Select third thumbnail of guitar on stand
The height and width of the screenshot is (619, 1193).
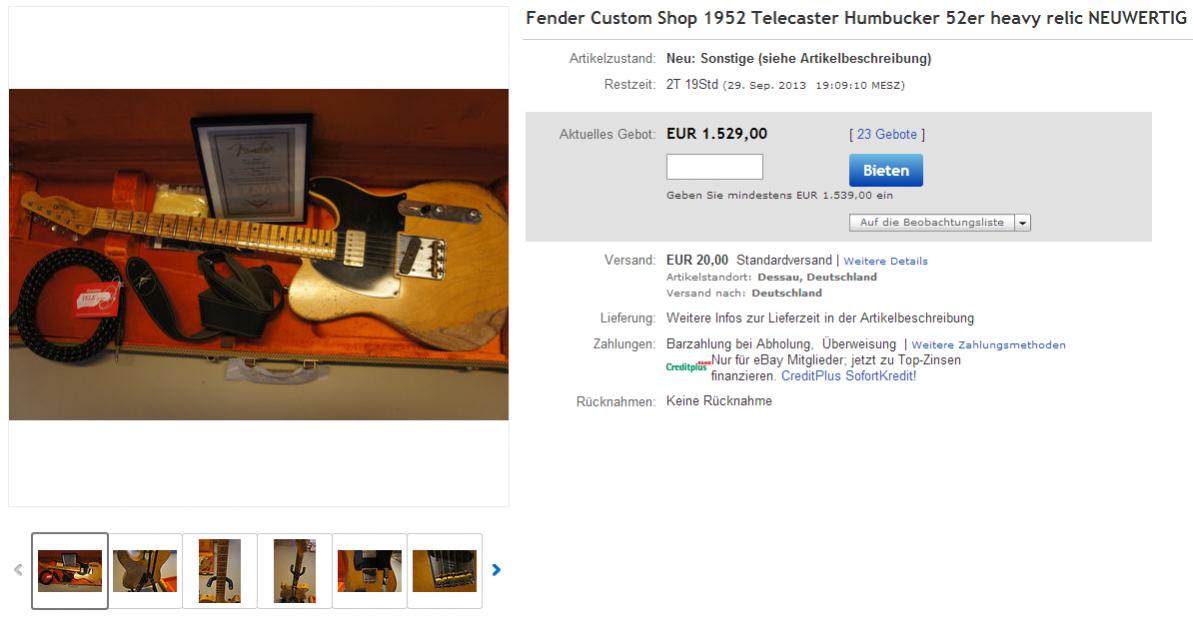coord(219,571)
